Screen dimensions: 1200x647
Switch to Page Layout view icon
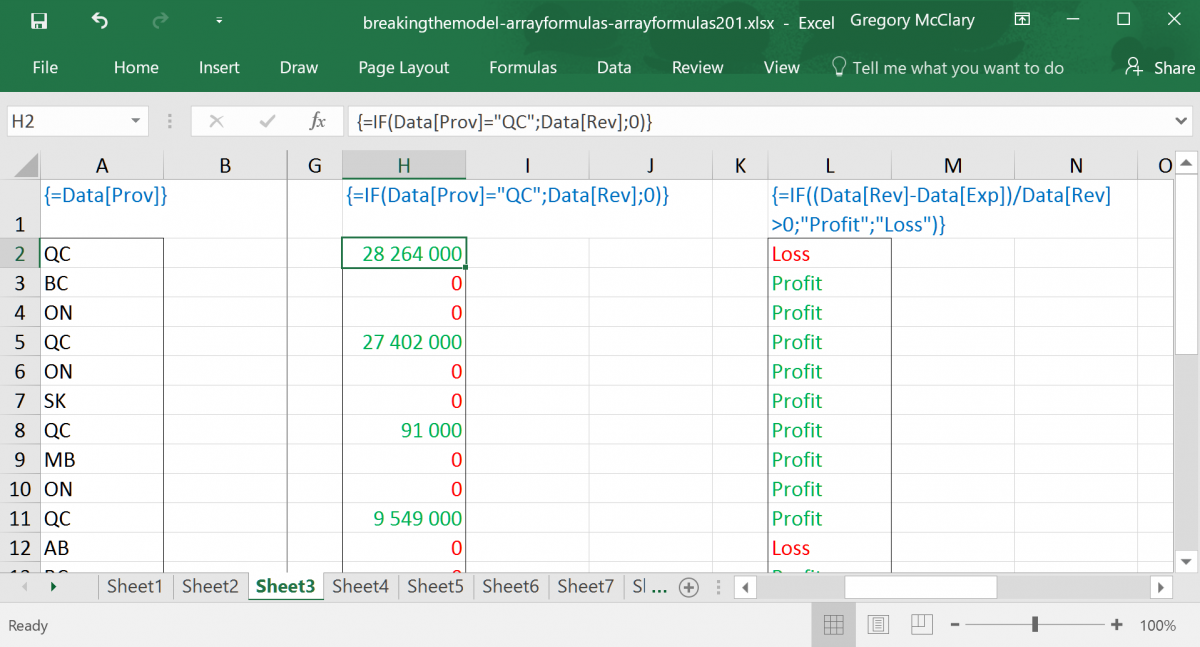tap(878, 624)
